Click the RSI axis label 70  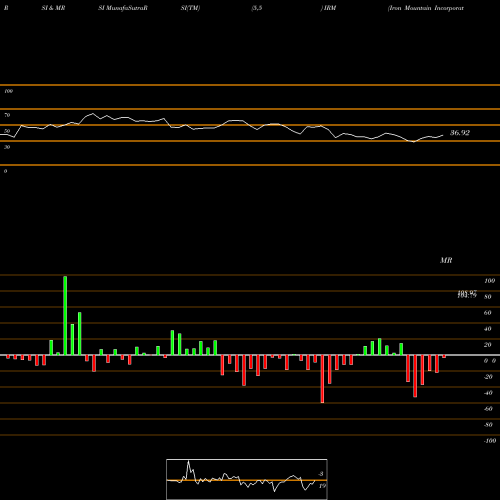(x=7, y=115)
